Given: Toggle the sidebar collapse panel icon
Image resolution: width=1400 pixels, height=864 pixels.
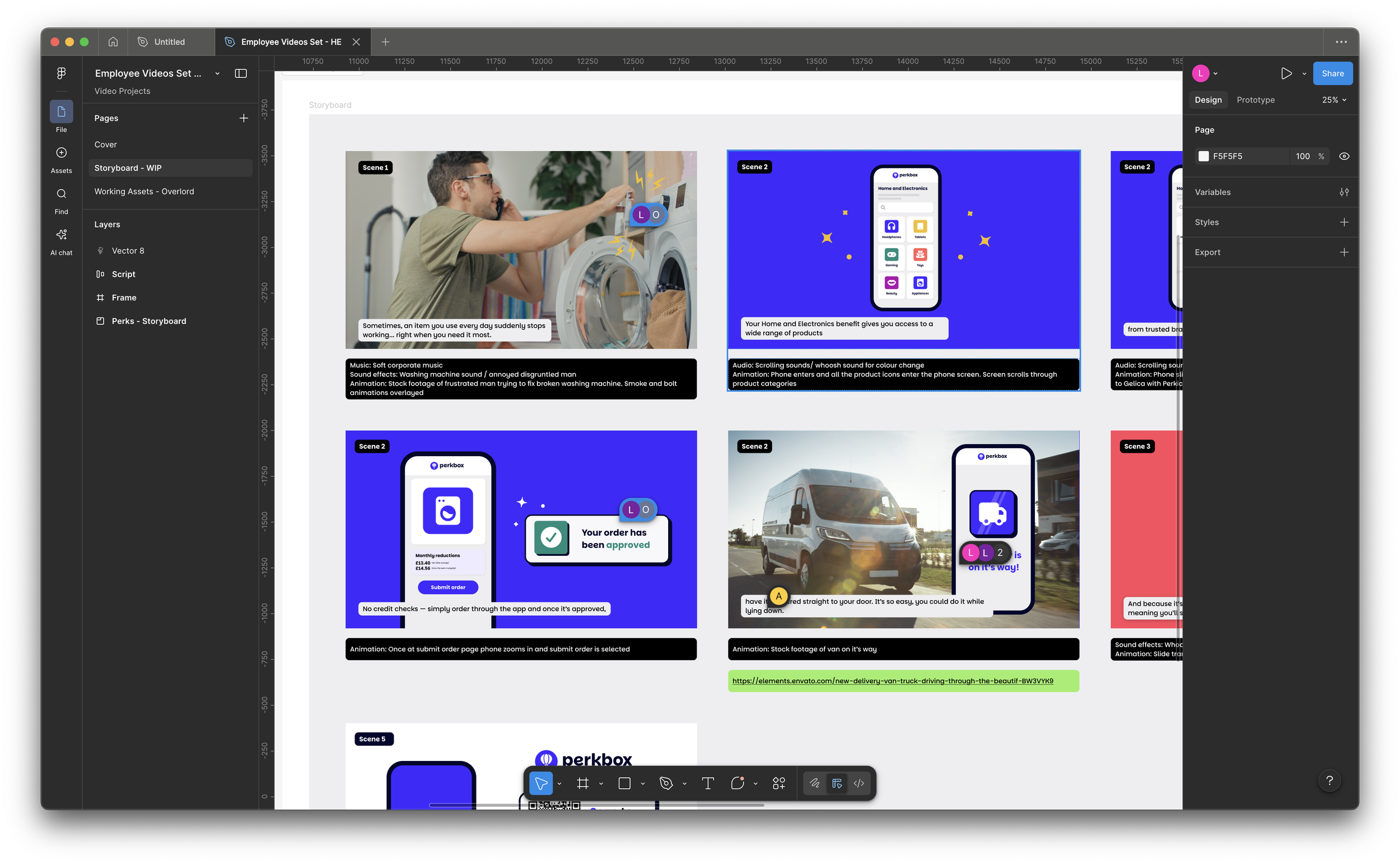Looking at the screenshot, I should (x=241, y=73).
